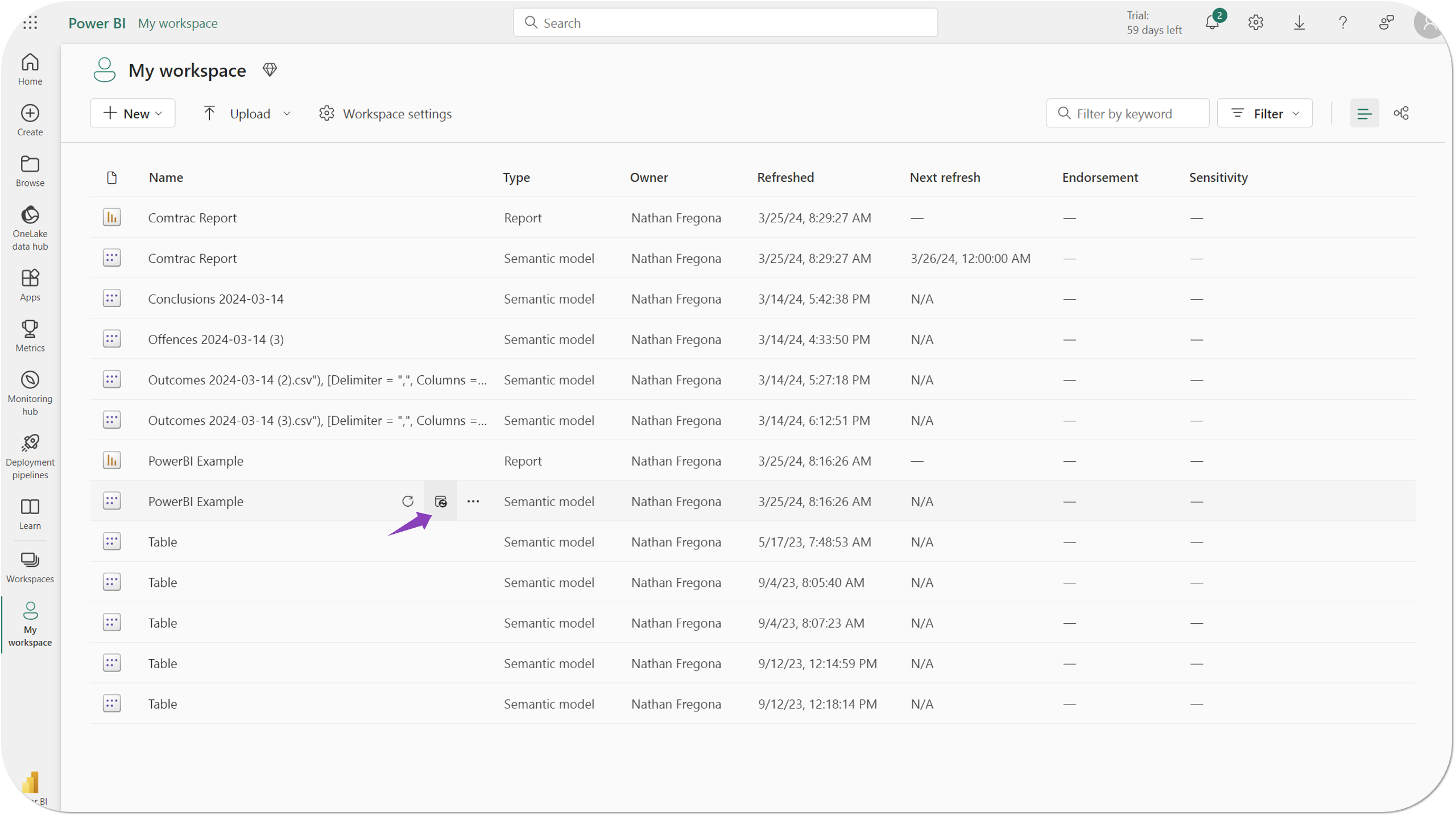Select the list view toggle

point(1364,113)
